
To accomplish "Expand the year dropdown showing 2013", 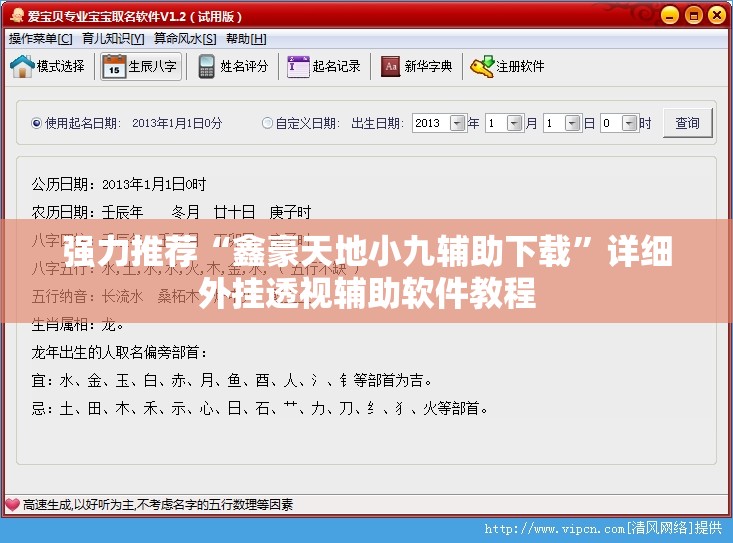I will click(457, 123).
